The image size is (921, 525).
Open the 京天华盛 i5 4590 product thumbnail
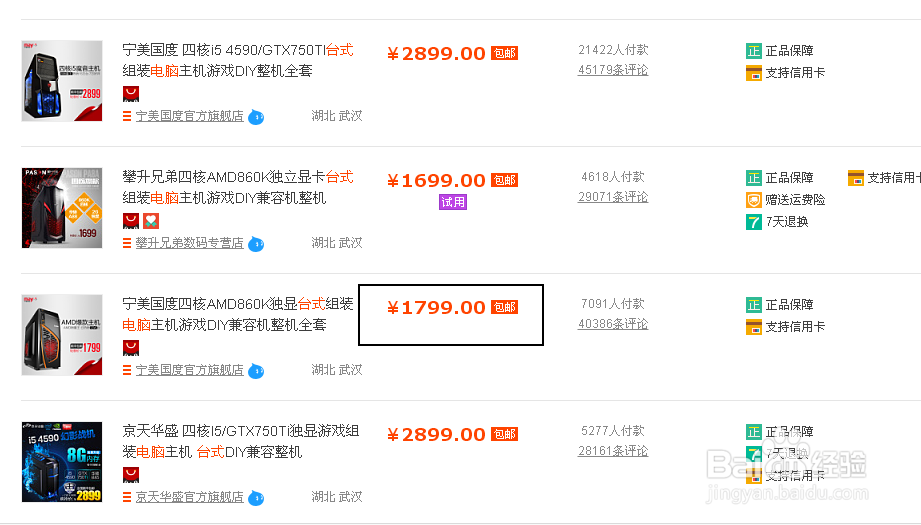point(62,462)
